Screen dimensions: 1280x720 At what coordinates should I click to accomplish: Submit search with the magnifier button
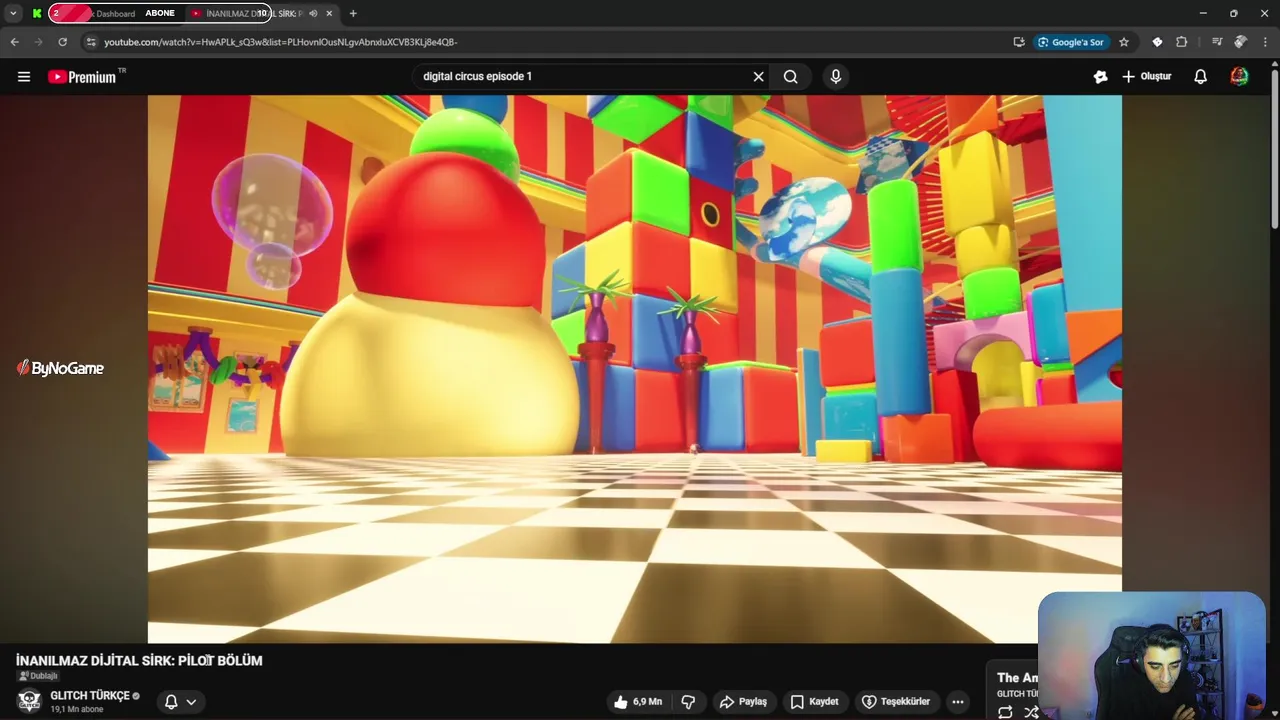click(x=791, y=77)
